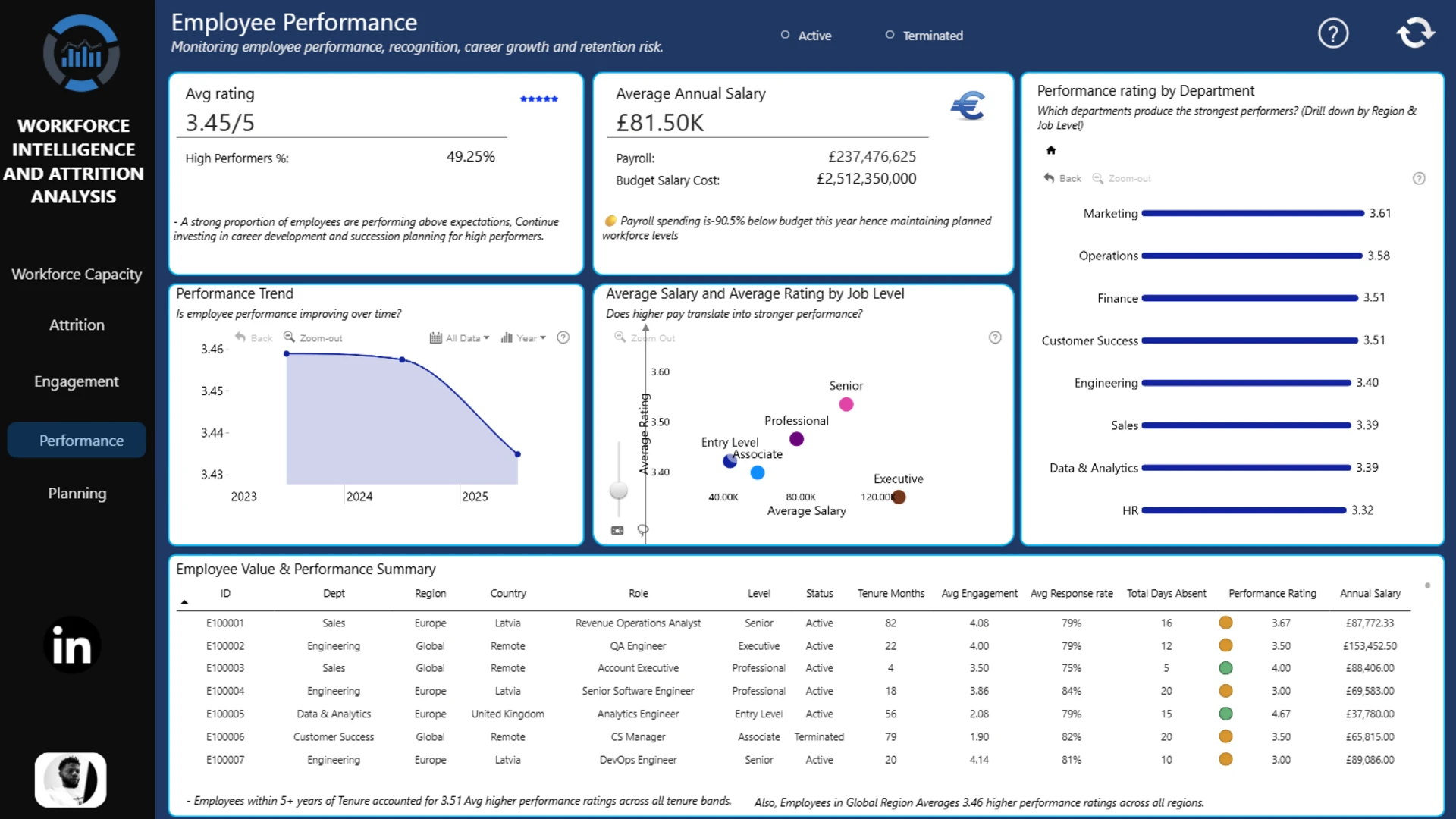Click help icon in Performance Trend chart
This screenshot has height=819, width=1456.
[563, 337]
